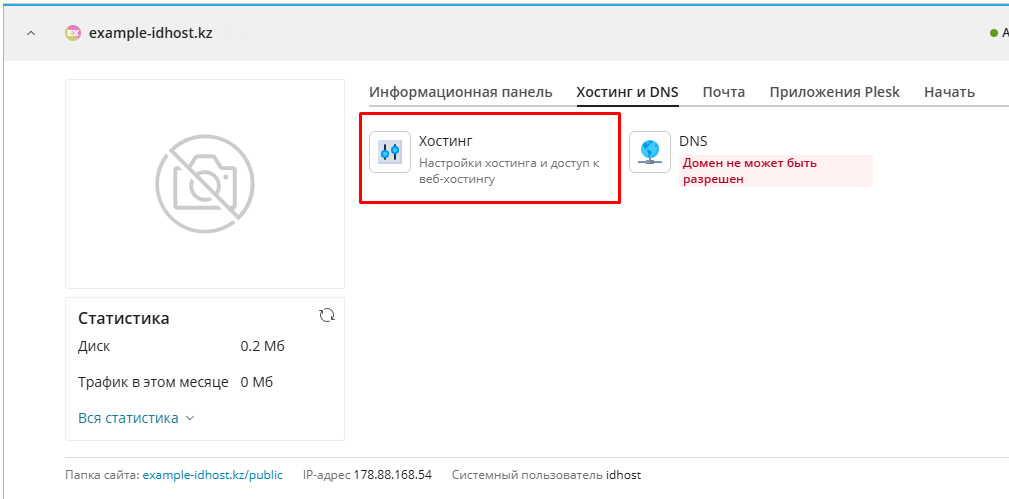Open the Hosting settings sliders icon

click(390, 152)
